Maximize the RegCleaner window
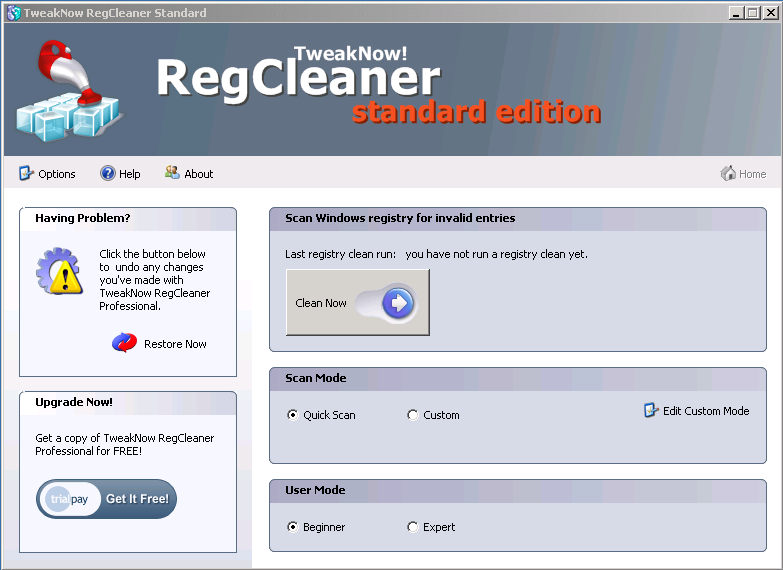Screen dimensions: 783x570 pyautogui.click(x=752, y=13)
